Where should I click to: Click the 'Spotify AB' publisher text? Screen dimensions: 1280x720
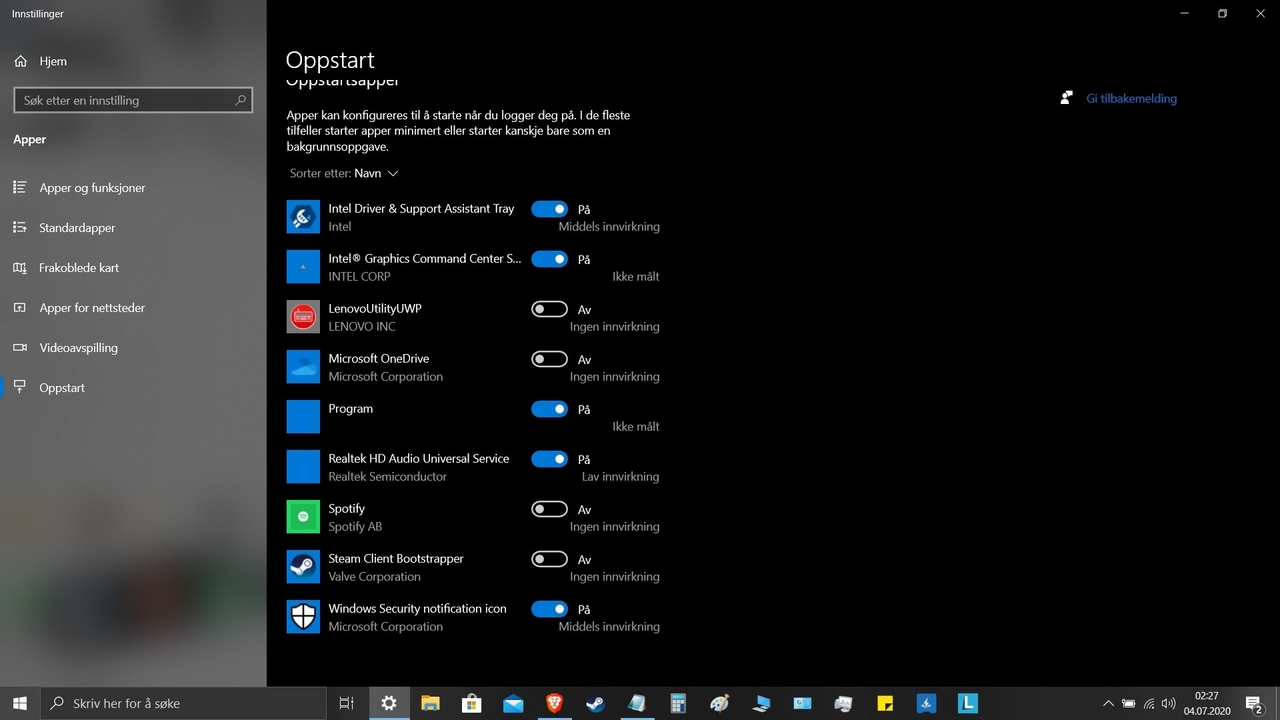point(355,527)
